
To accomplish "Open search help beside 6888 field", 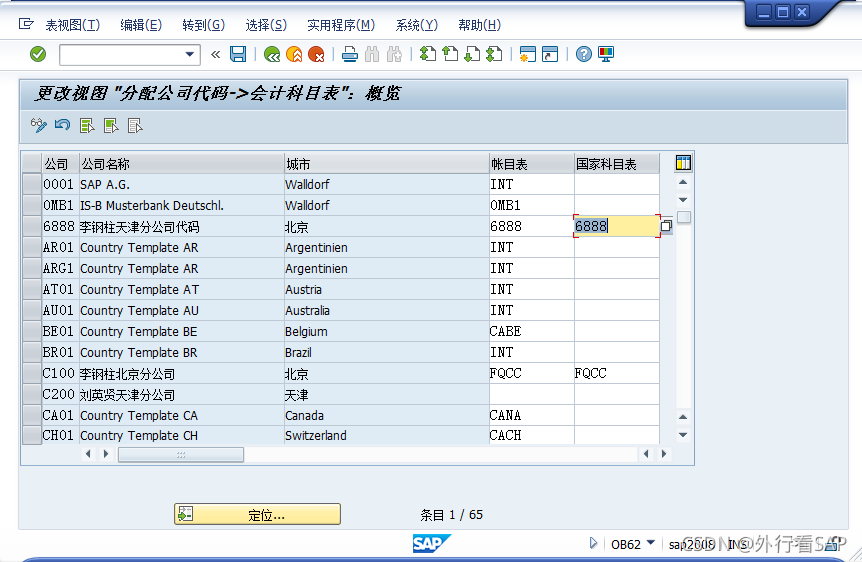I will coord(666,226).
